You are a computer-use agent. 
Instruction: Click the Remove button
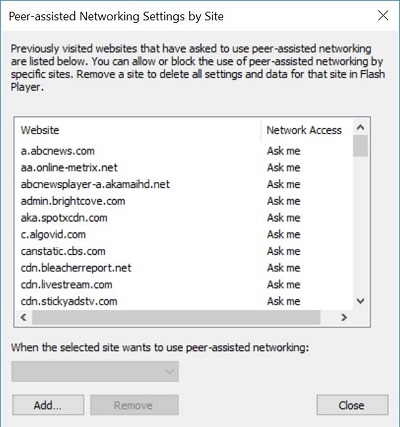pyautogui.click(x=134, y=405)
